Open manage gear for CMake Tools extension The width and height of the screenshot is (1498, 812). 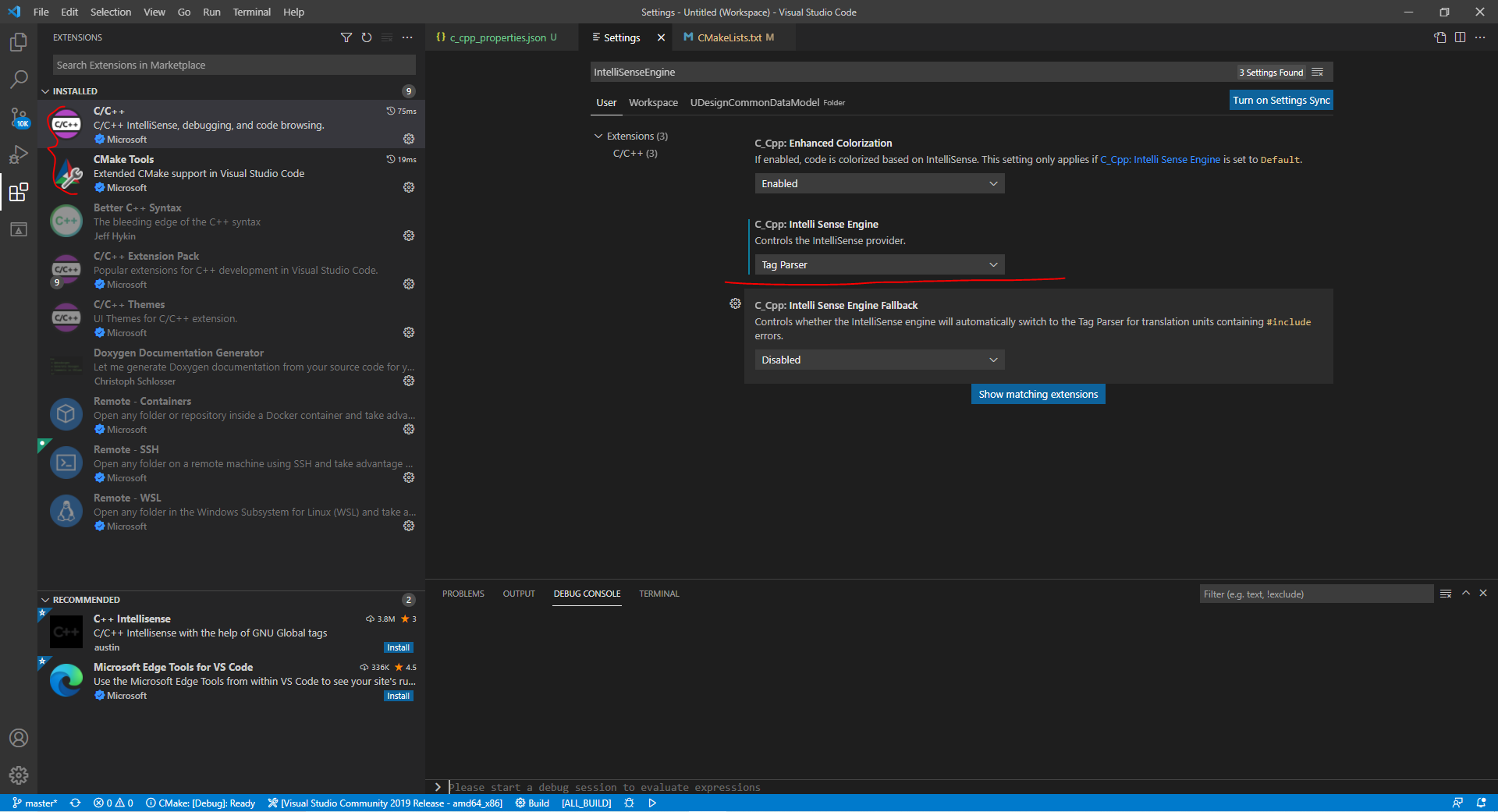pos(409,187)
